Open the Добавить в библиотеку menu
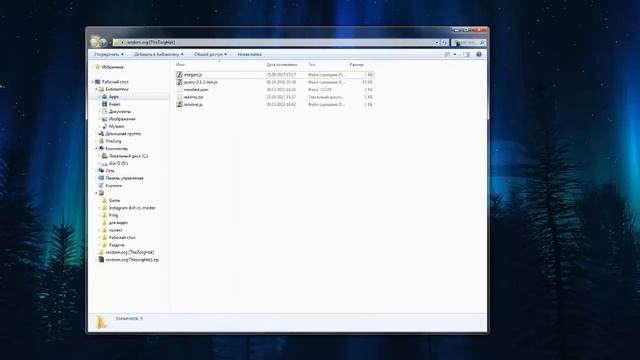640x360 pixels. point(159,54)
